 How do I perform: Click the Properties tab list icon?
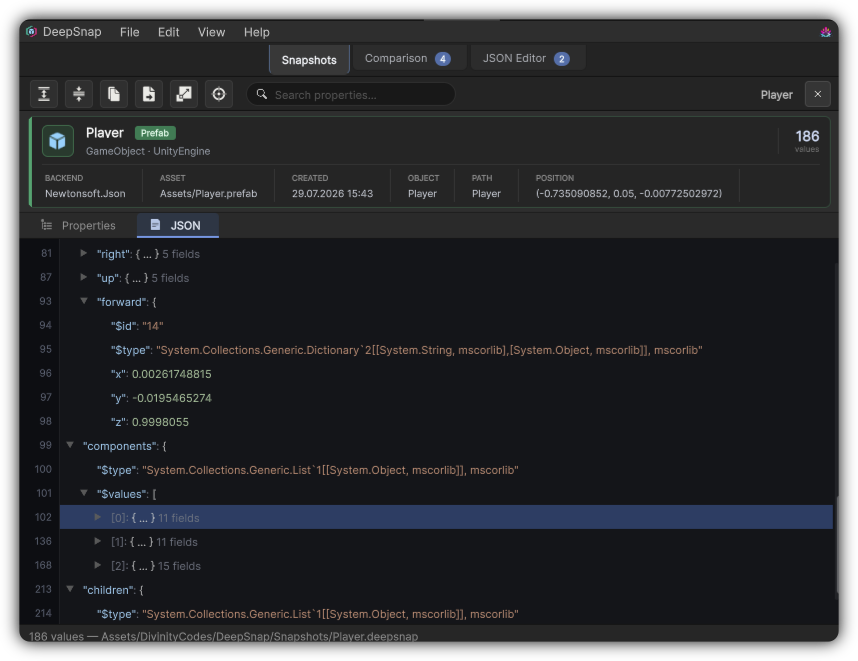tap(47, 225)
